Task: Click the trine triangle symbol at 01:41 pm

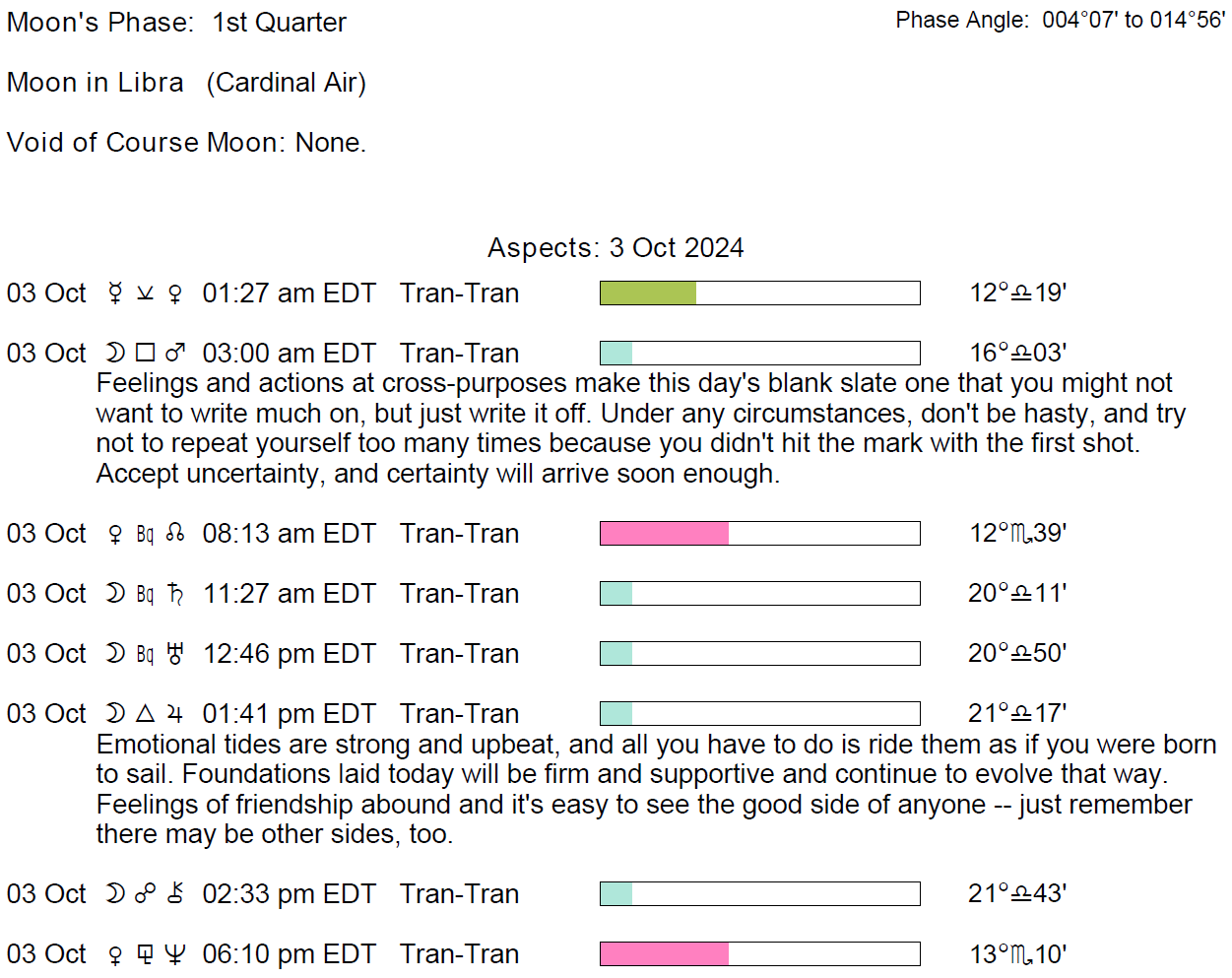Action: [x=146, y=714]
